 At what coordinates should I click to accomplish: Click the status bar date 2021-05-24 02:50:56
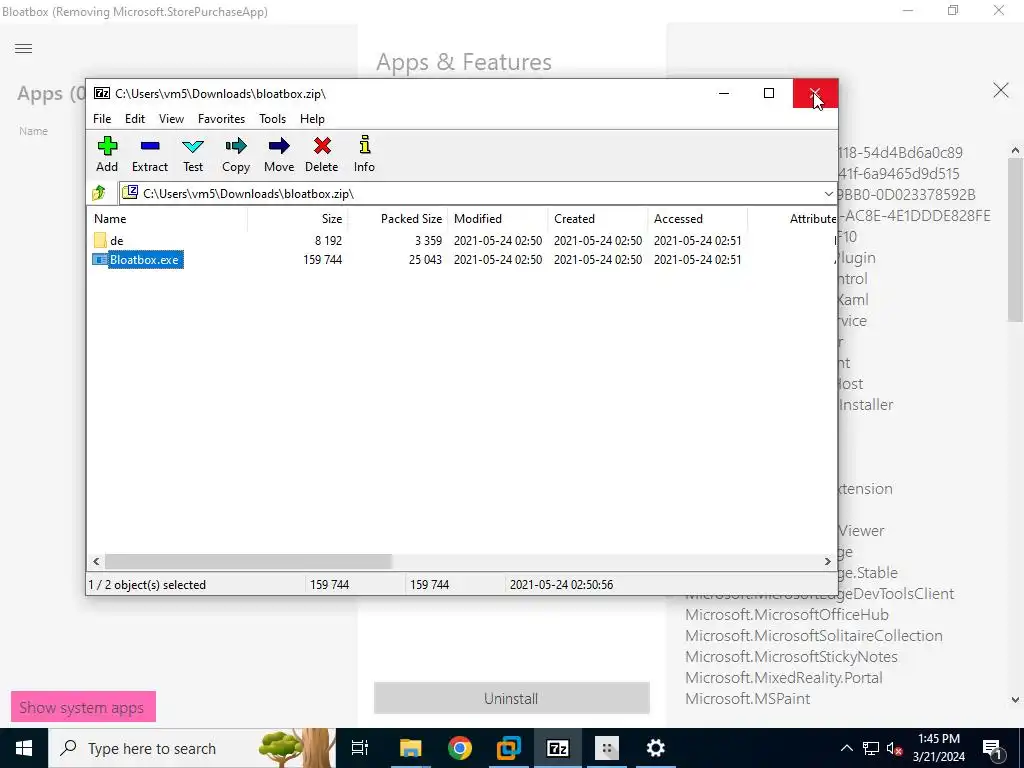(x=562, y=584)
